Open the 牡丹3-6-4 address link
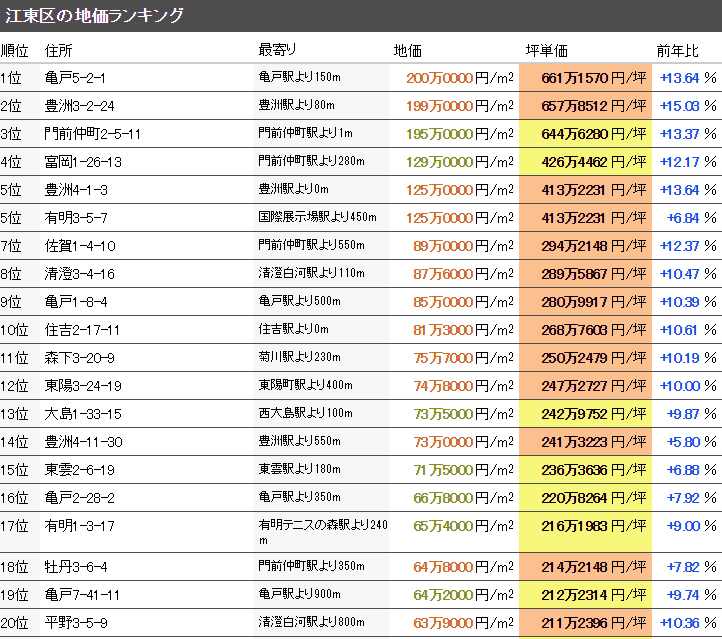Screen dimensions: 722x639 pos(76,567)
